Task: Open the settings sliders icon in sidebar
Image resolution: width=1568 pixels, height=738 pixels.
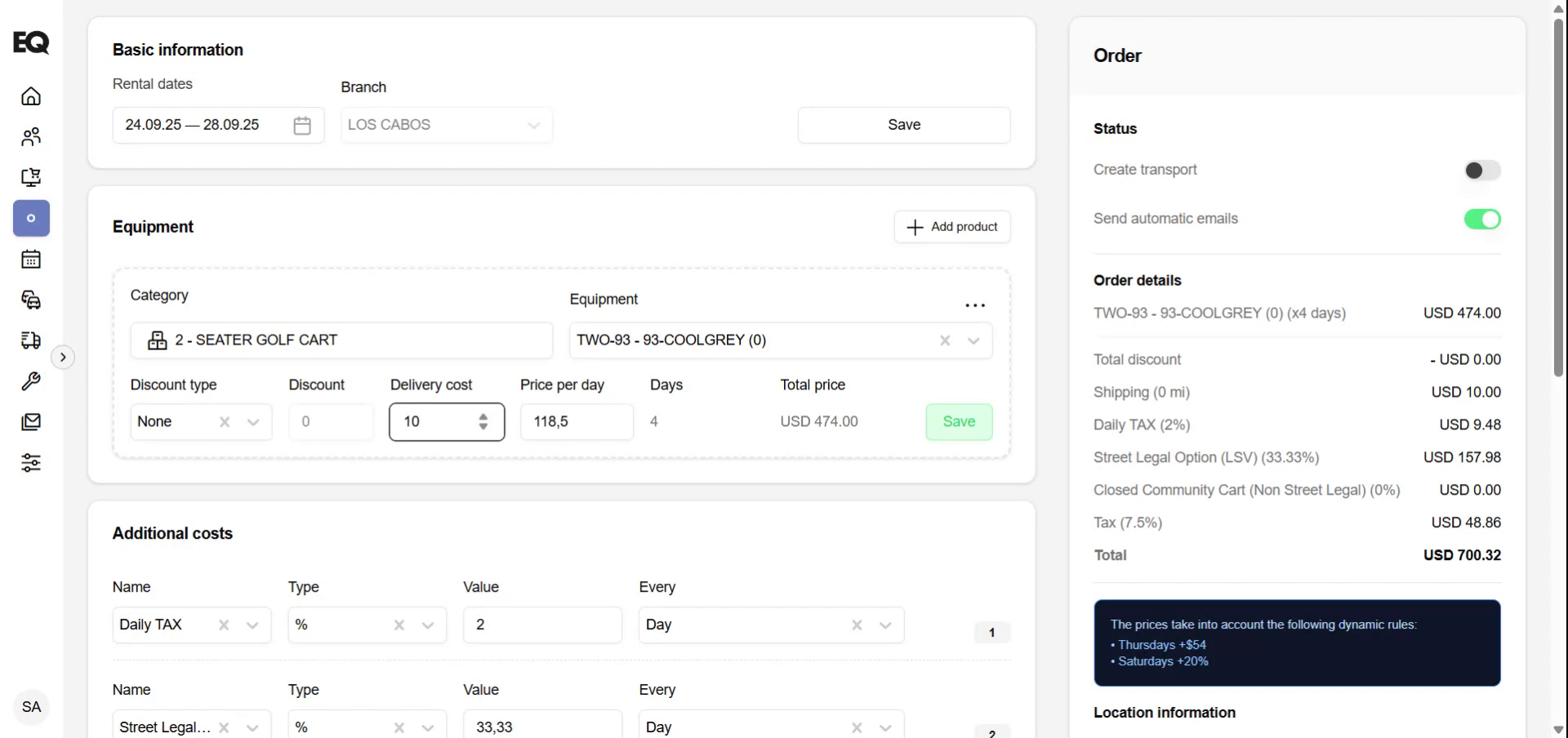Action: [x=31, y=463]
